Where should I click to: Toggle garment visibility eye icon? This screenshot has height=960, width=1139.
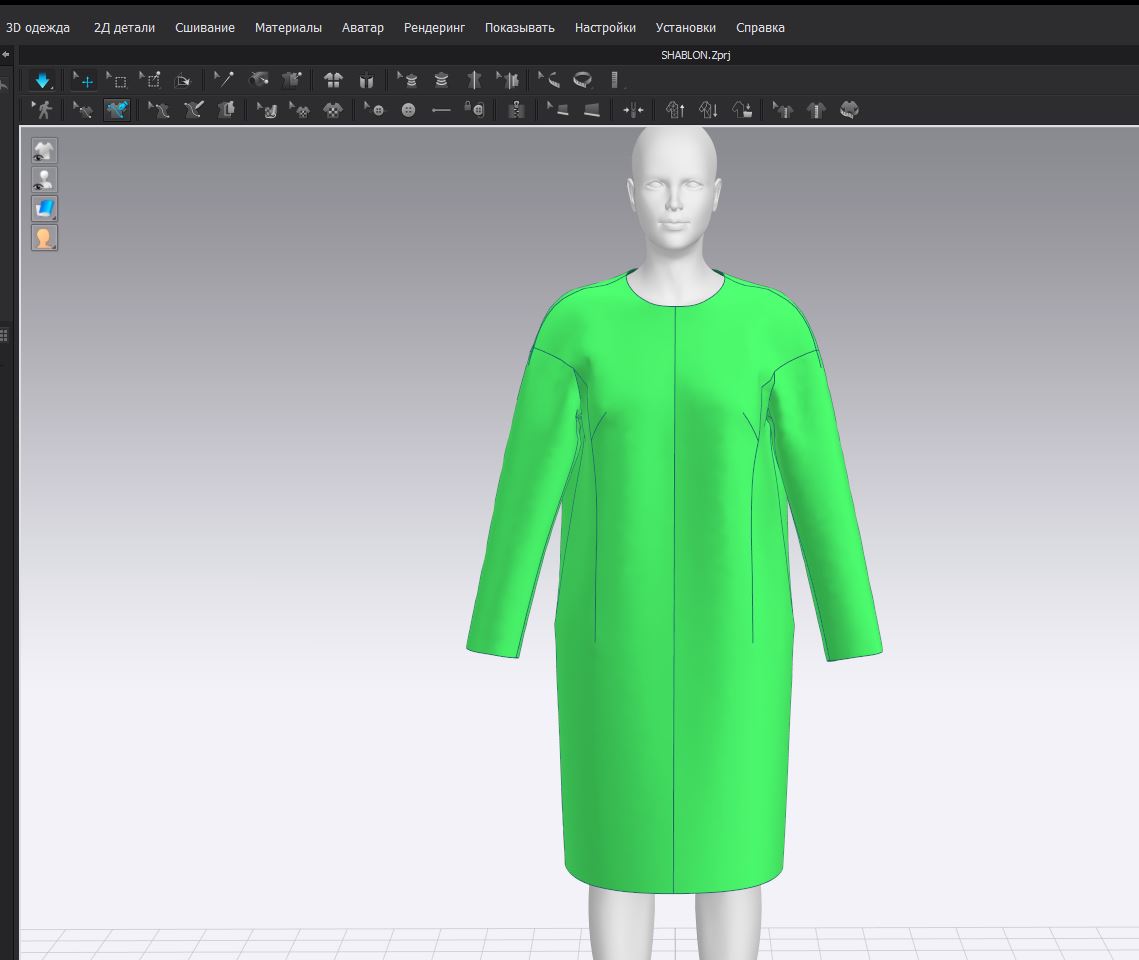[x=44, y=151]
